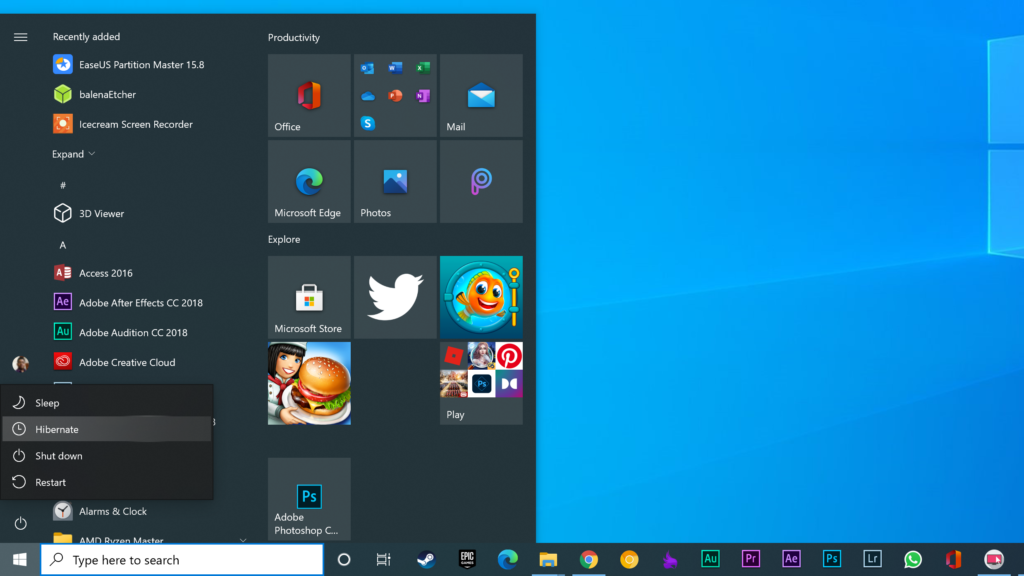Viewport: 1024px width, 576px height.
Task: Open the Mail tile
Action: tap(481, 95)
